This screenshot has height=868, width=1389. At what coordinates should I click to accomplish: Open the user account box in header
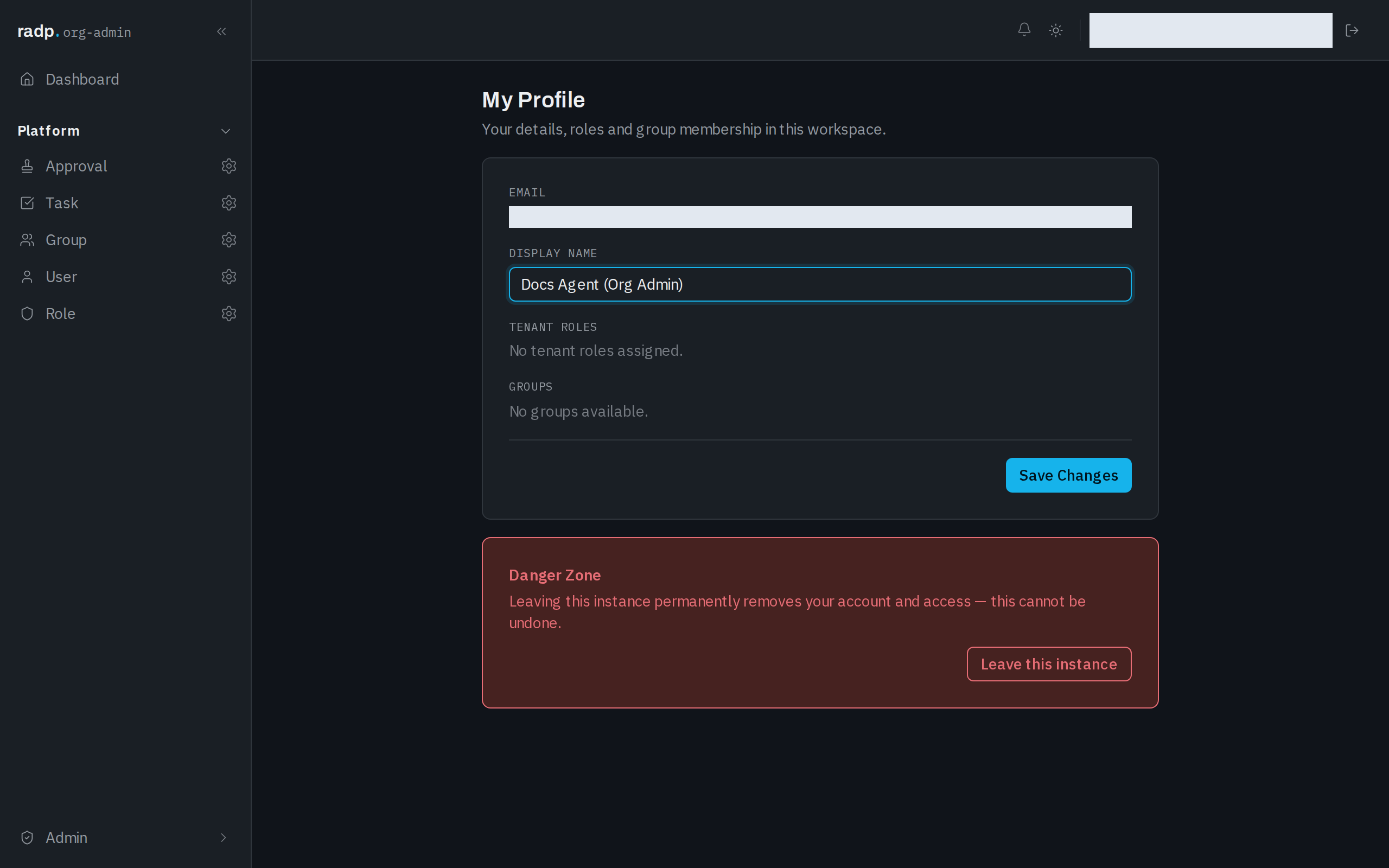[1210, 30]
